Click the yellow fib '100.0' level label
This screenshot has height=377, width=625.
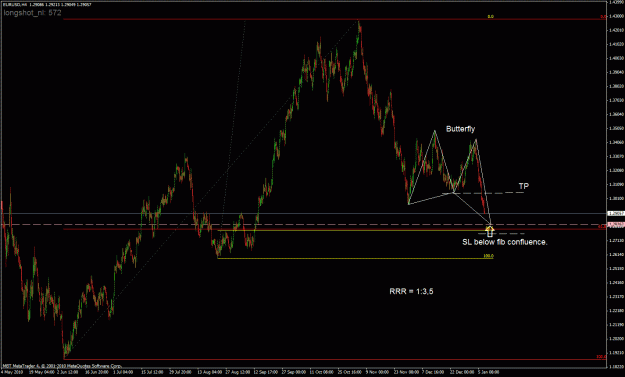coord(488,256)
